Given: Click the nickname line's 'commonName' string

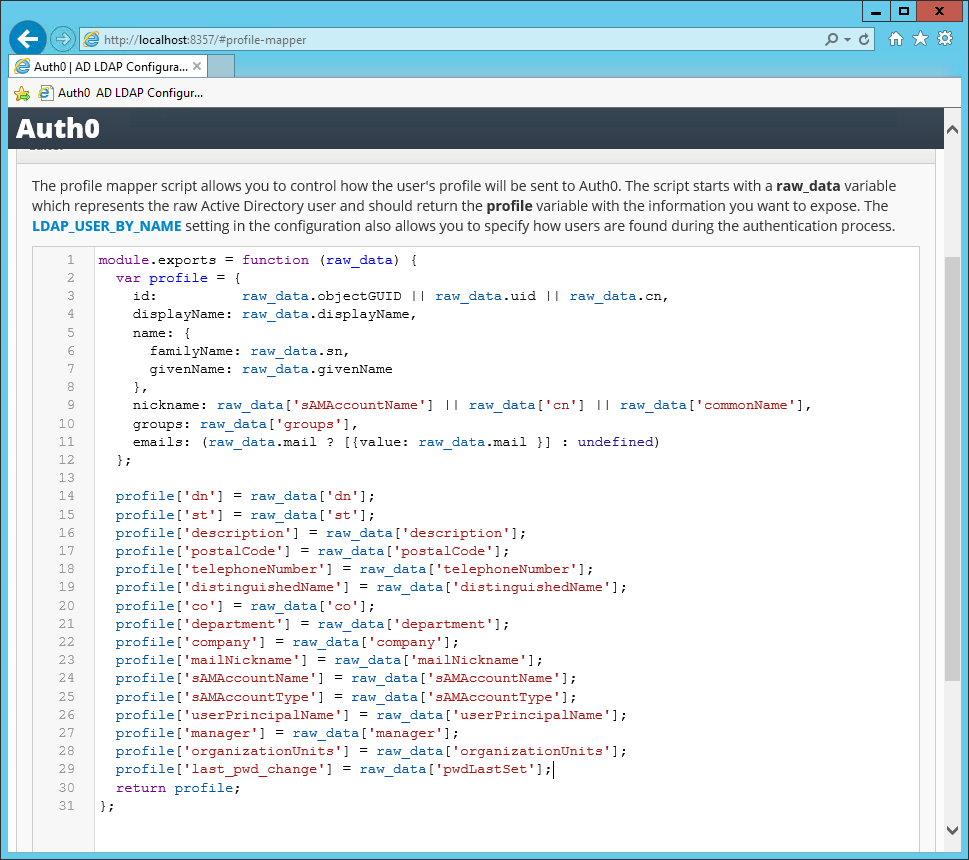Looking at the screenshot, I should (745, 405).
